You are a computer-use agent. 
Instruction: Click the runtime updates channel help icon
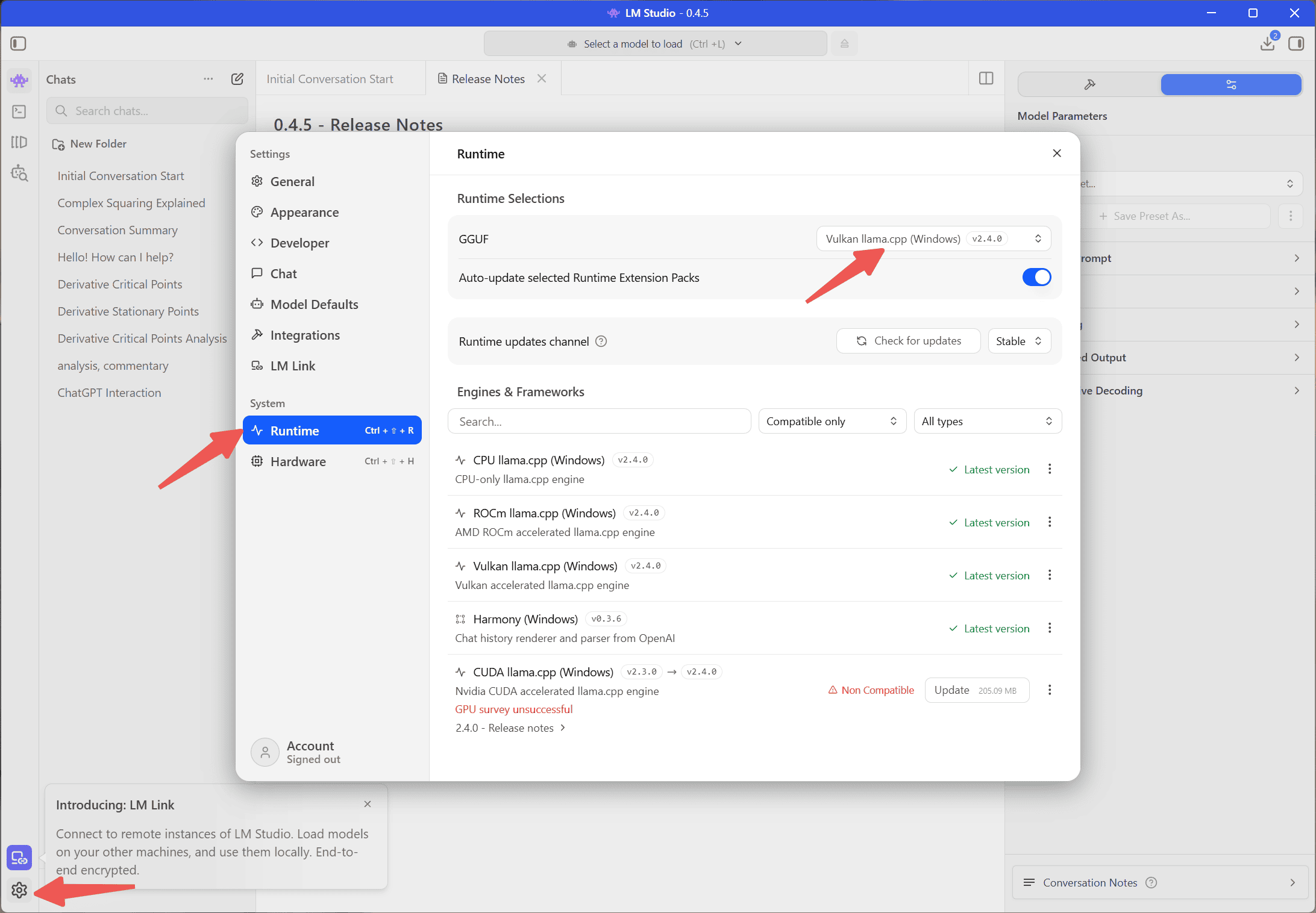point(601,341)
